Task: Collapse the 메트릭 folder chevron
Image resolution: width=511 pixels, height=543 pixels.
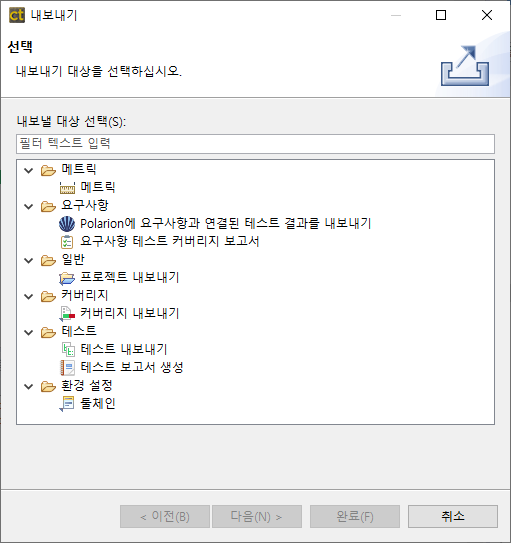Action: 29,170
